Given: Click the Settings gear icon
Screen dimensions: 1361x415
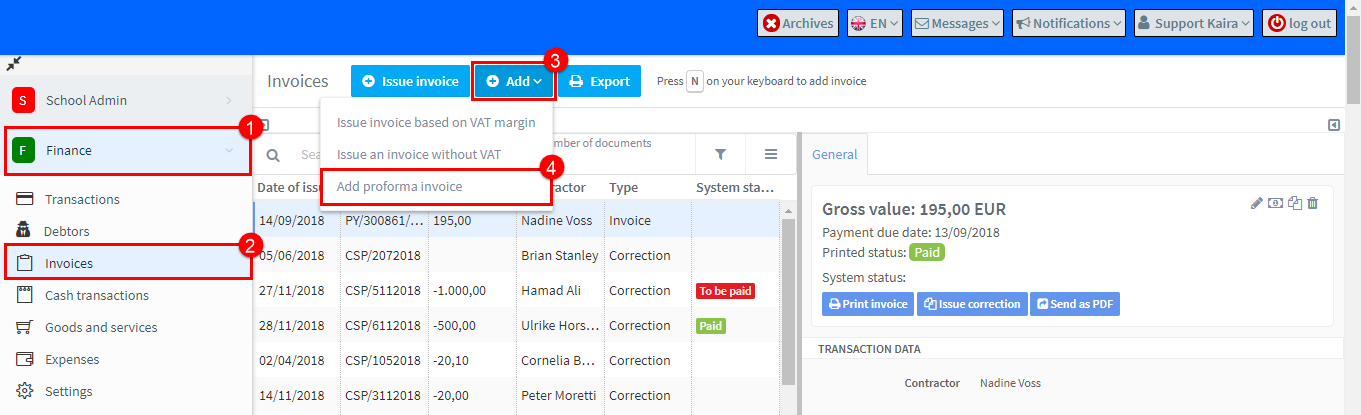Looking at the screenshot, I should (x=26, y=391).
